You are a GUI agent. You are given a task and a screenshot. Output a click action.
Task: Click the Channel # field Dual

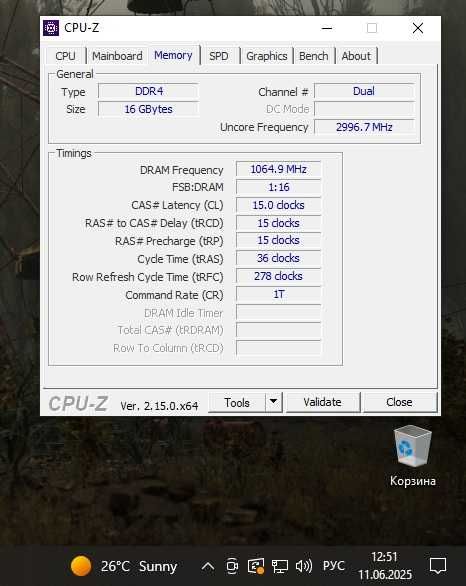click(x=364, y=91)
